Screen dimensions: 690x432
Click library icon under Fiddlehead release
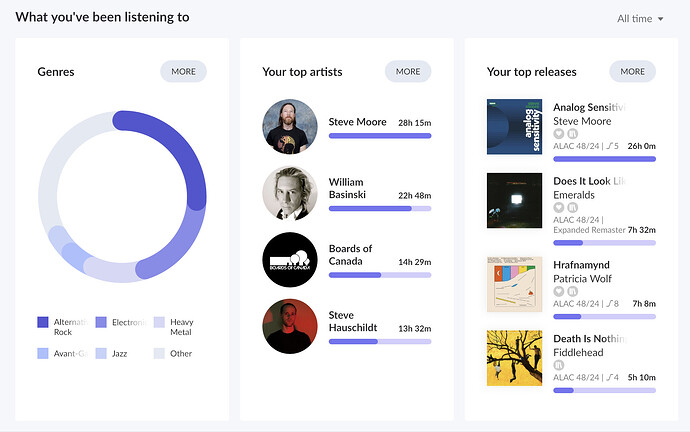[558, 365]
